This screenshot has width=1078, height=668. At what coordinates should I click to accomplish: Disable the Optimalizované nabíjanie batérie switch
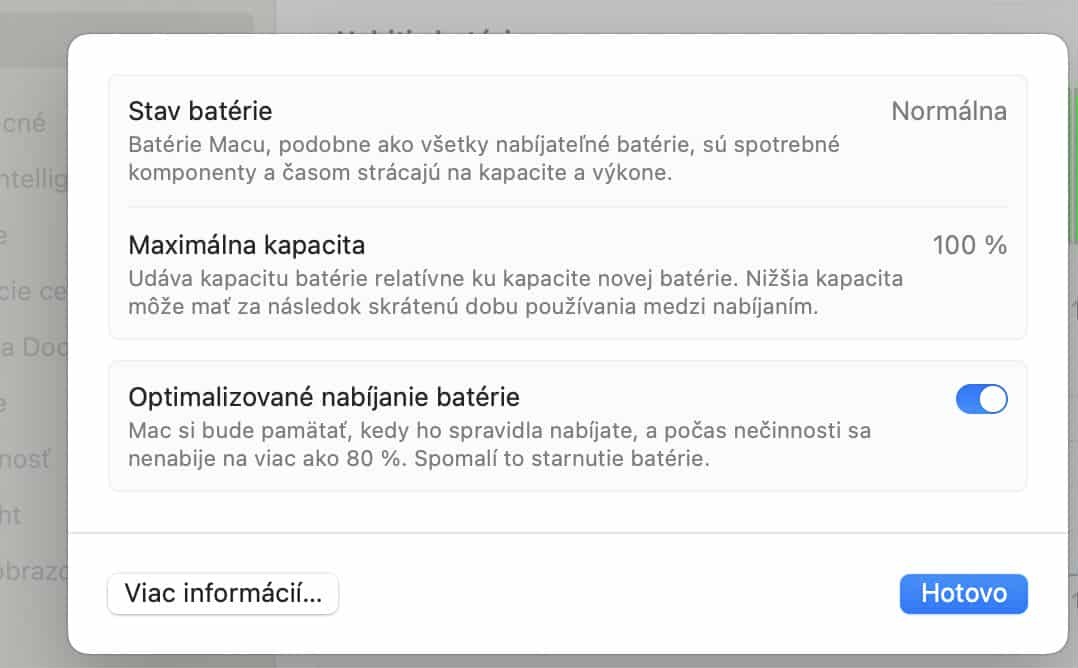point(981,399)
